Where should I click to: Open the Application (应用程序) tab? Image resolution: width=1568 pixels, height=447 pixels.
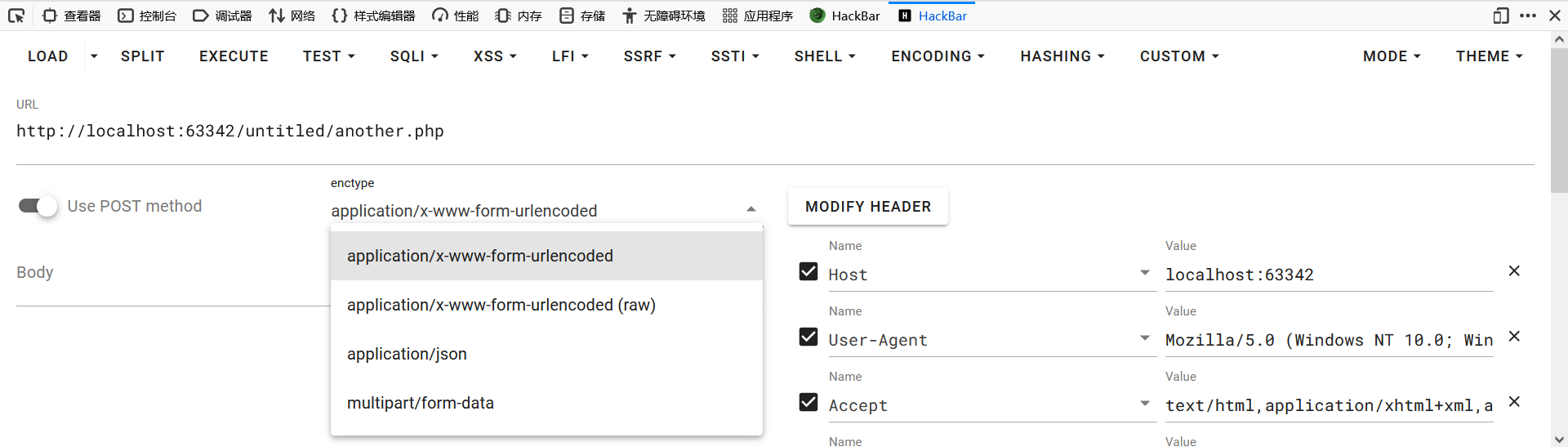pos(758,16)
